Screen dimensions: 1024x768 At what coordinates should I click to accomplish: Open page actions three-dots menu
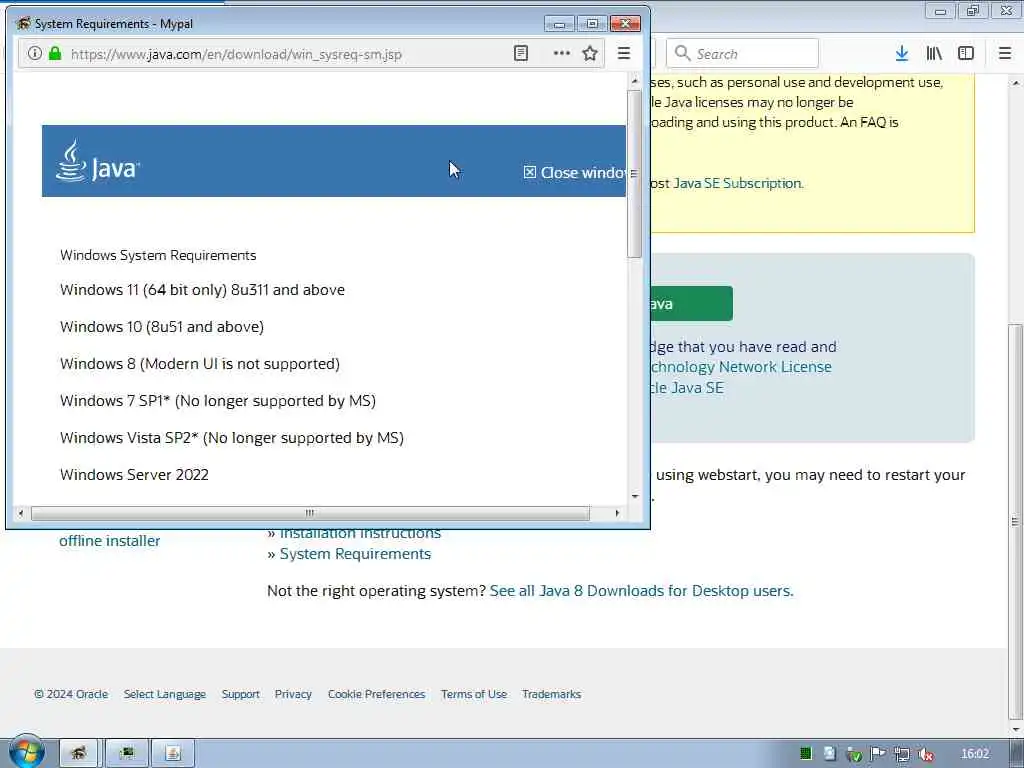562,54
